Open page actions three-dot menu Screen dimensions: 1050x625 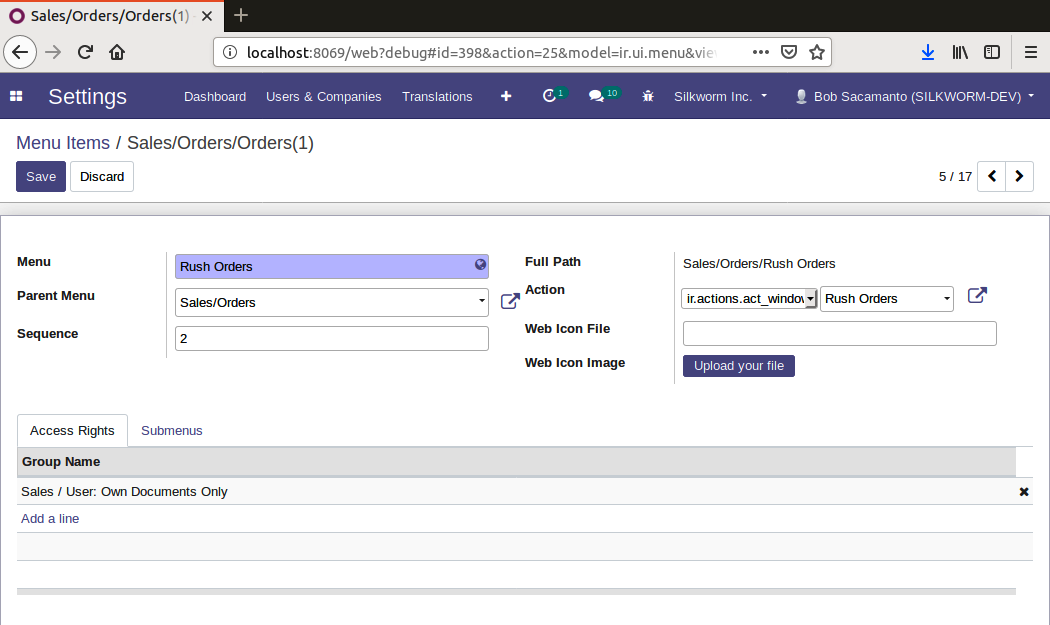click(x=761, y=52)
